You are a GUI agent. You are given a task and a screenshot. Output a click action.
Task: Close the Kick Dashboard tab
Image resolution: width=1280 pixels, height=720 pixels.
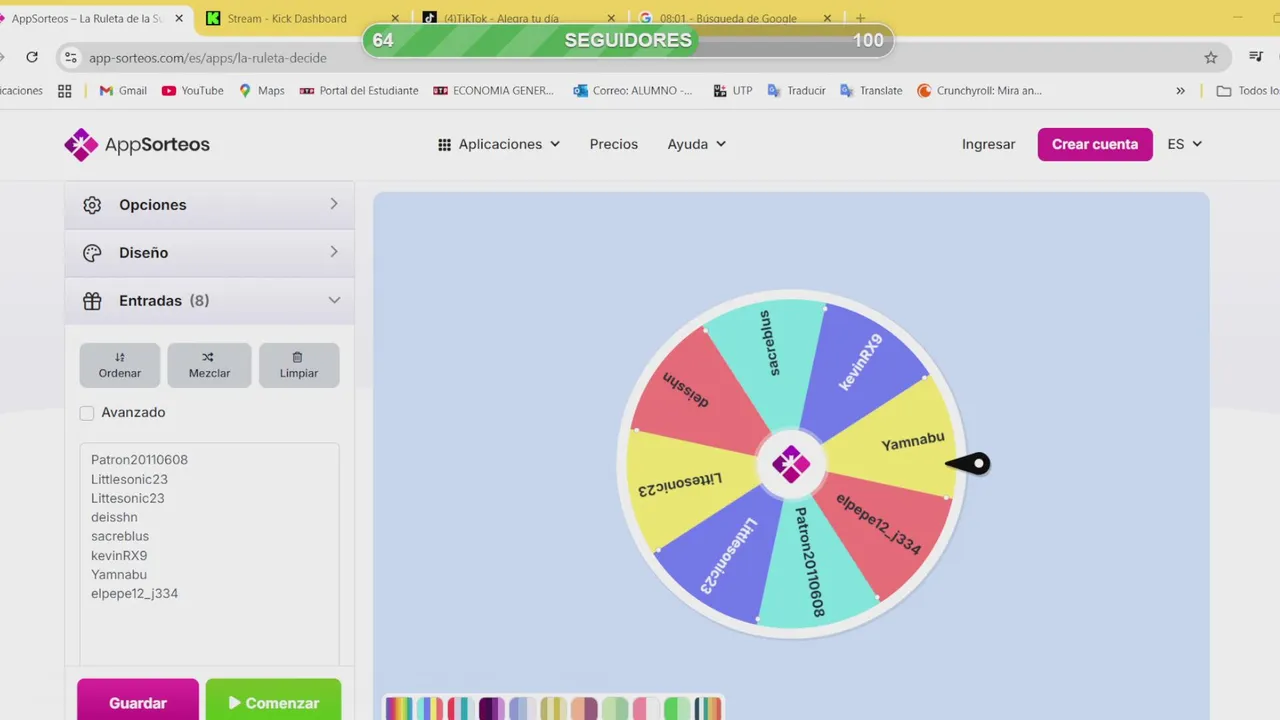395,18
